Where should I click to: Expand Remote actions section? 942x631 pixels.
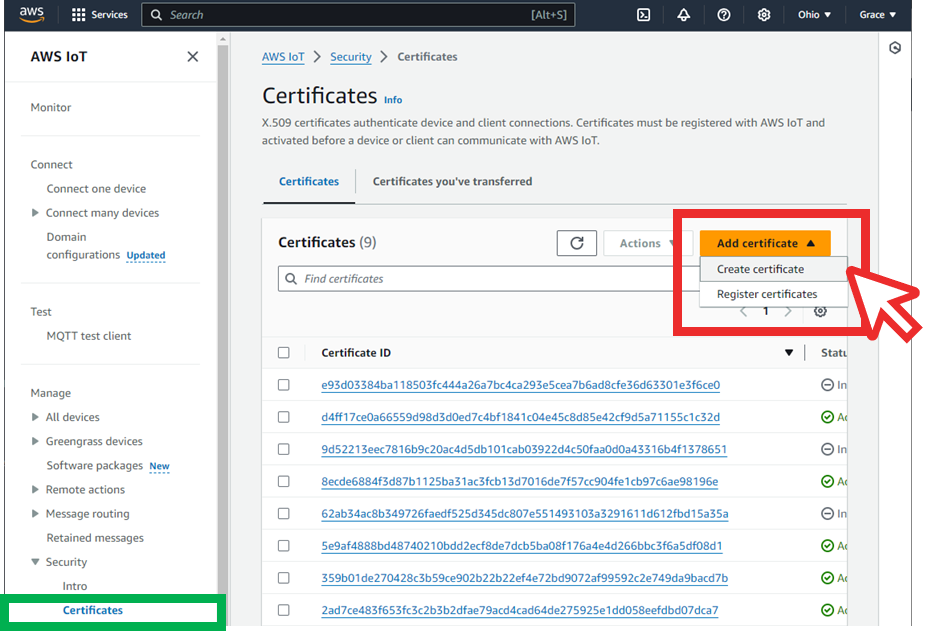tap(35, 489)
